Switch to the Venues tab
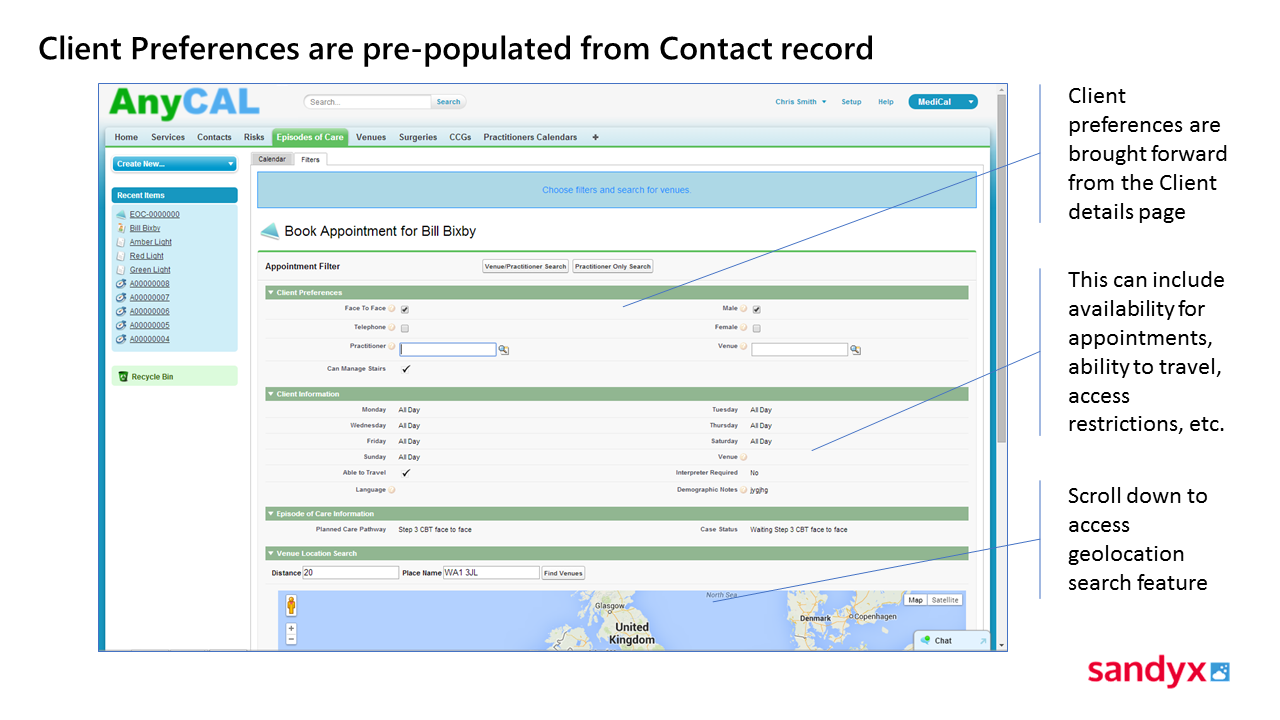 tap(371, 137)
